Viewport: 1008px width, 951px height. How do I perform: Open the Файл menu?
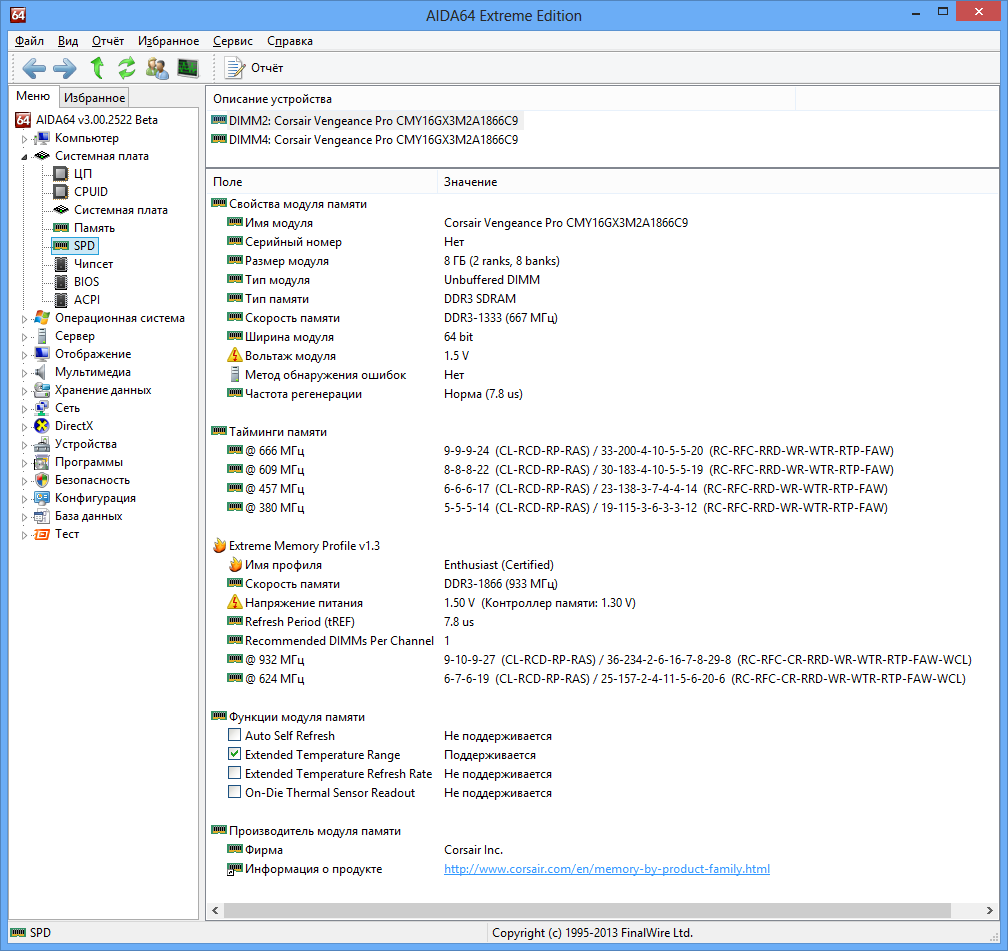coord(30,41)
